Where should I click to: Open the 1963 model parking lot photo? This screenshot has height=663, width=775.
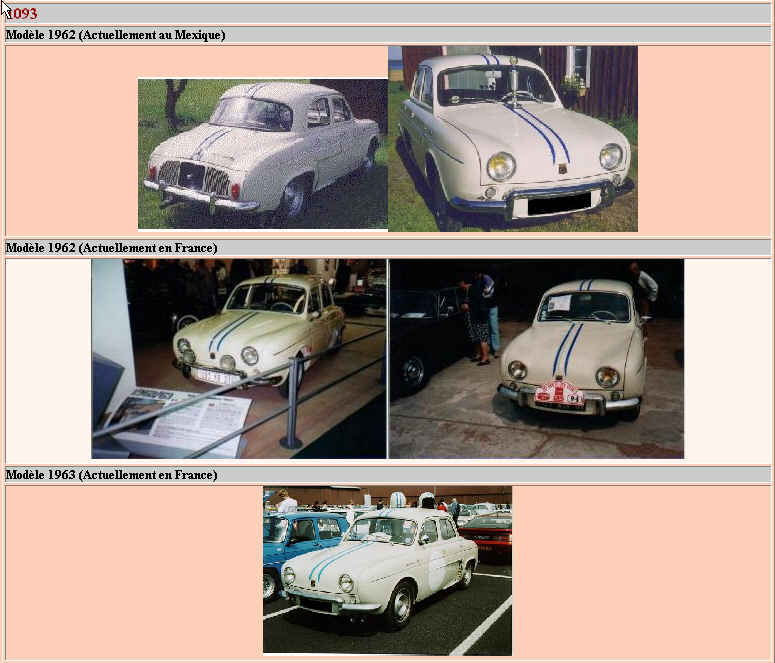coord(387,570)
